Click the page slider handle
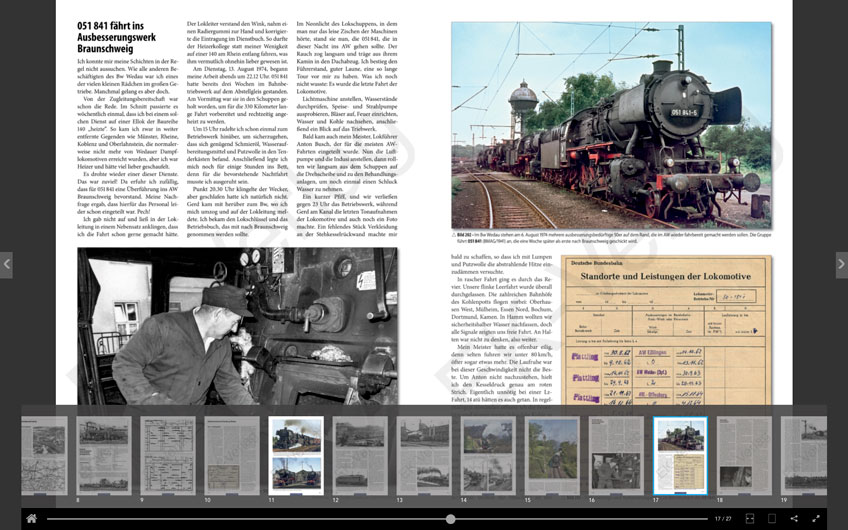Viewport: 848px width, 530px height. pos(450,519)
